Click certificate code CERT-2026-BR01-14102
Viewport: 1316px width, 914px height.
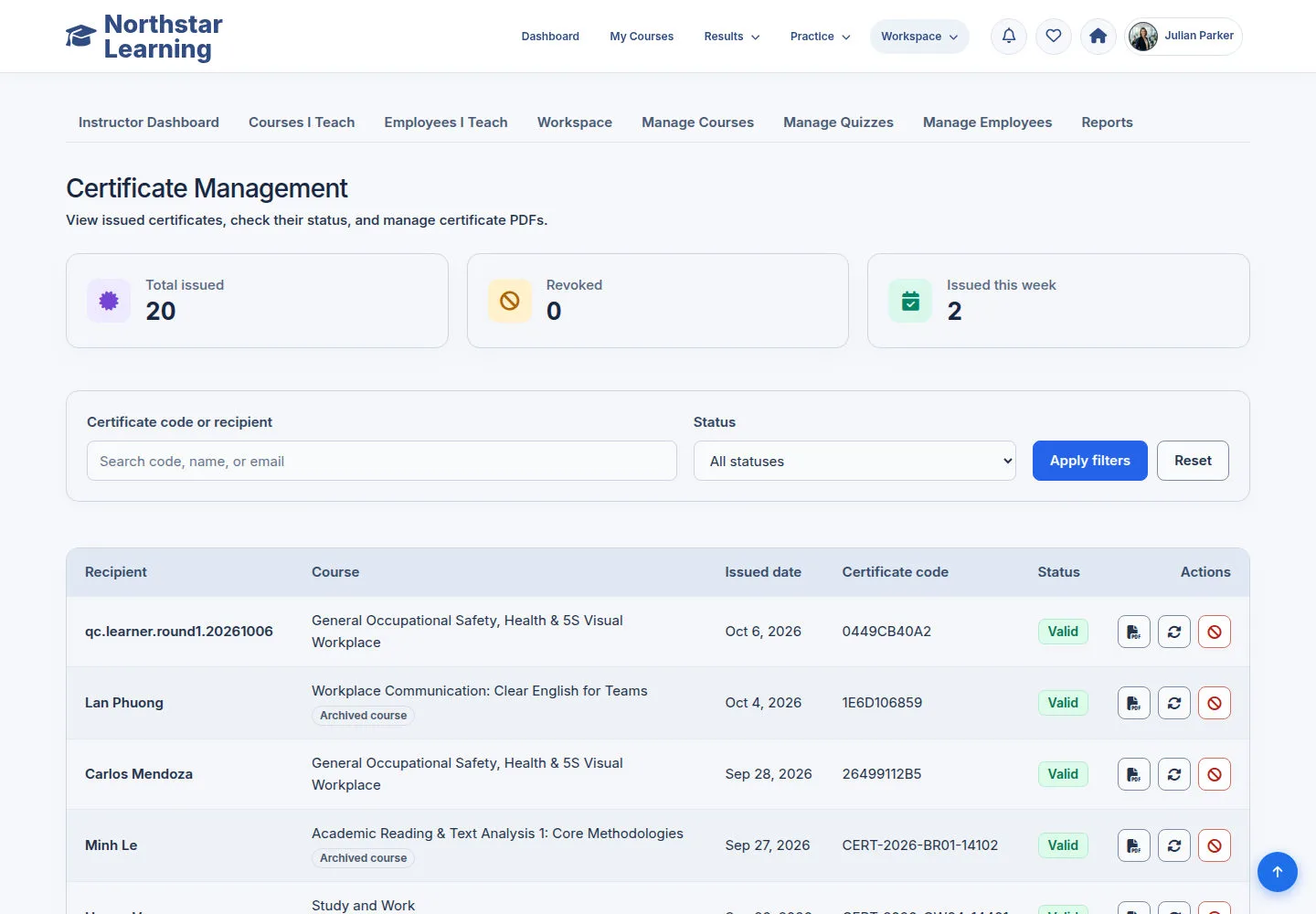[920, 845]
